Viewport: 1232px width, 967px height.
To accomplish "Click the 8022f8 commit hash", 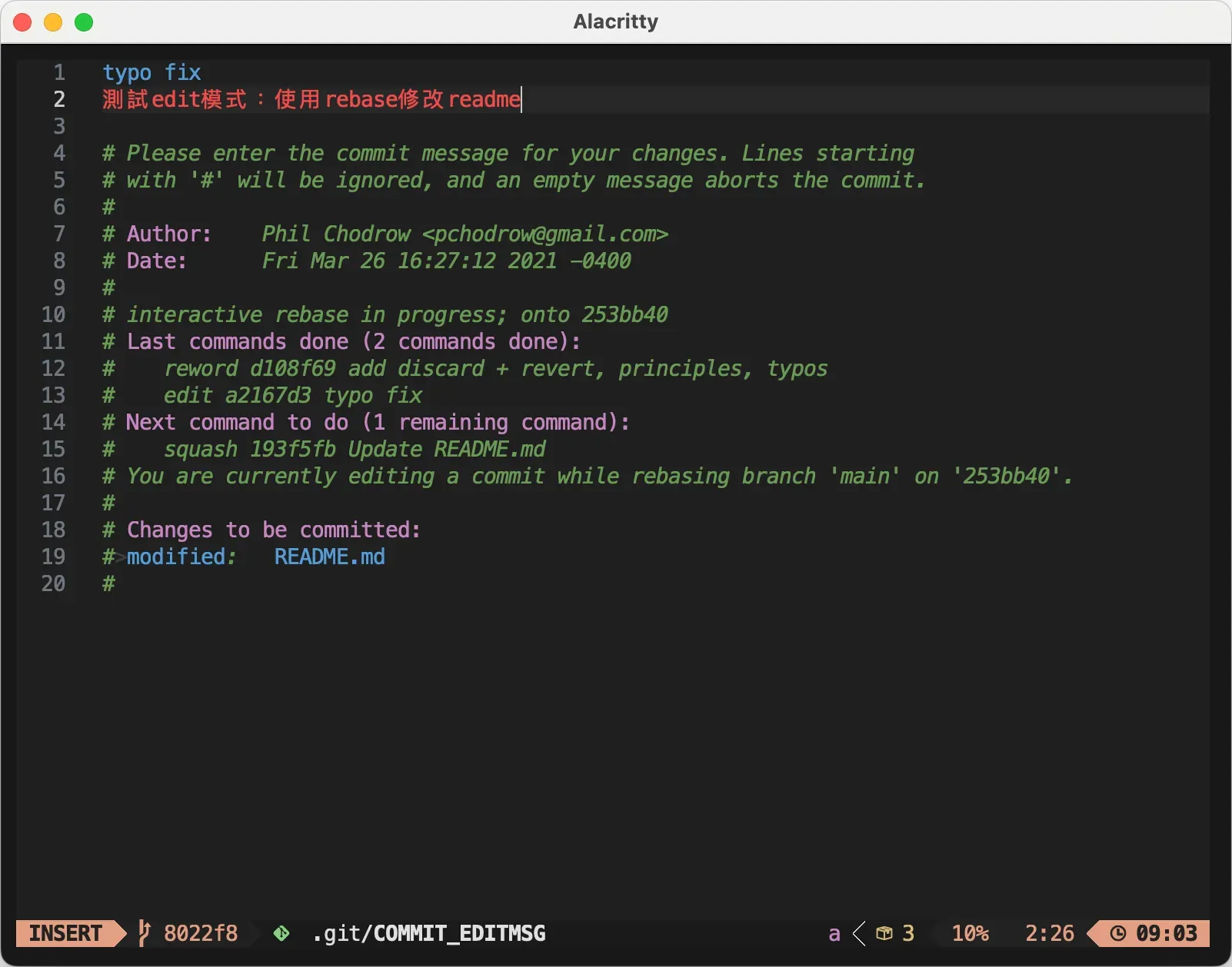I will [201, 933].
